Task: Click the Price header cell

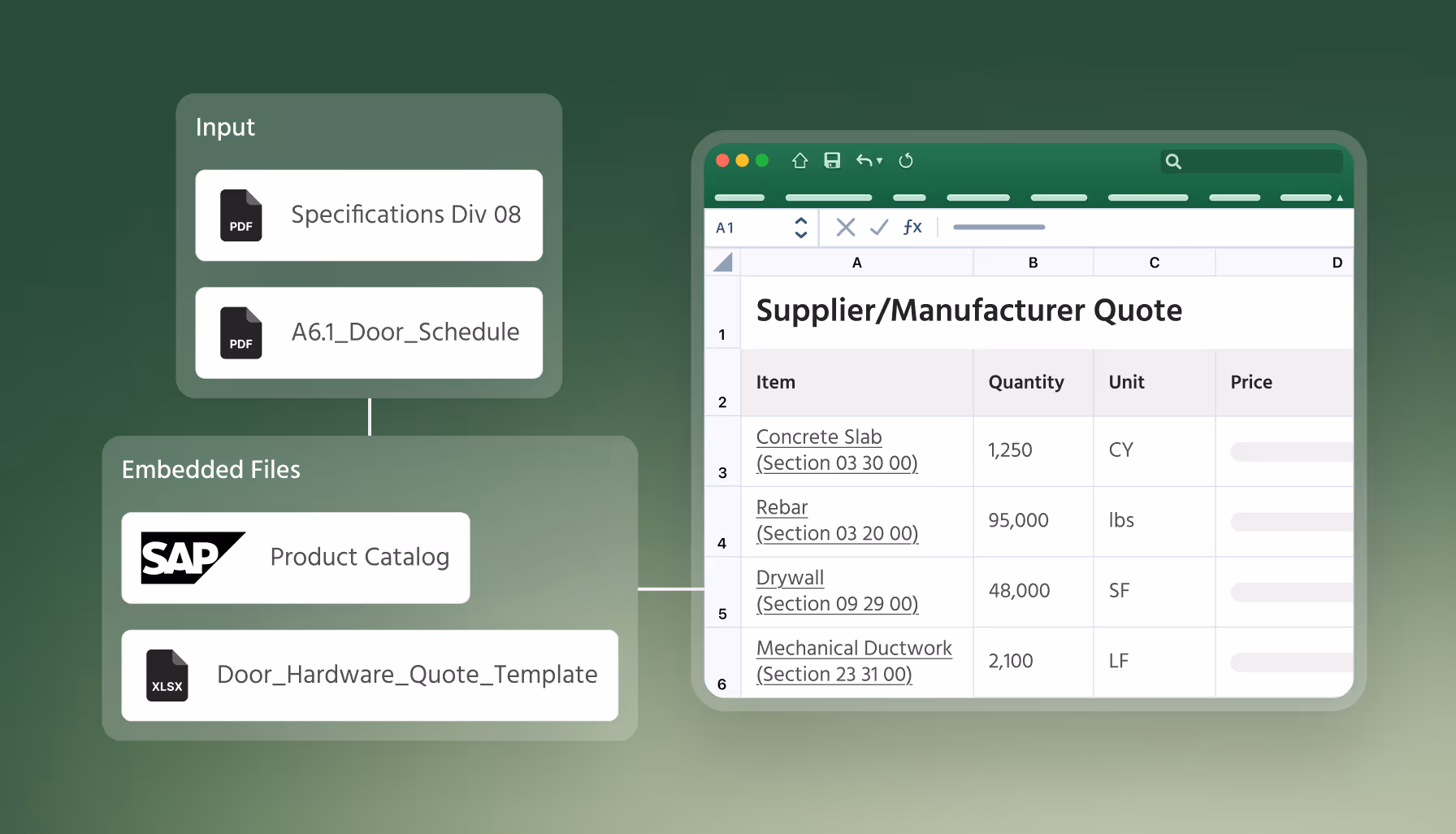Action: (1285, 383)
